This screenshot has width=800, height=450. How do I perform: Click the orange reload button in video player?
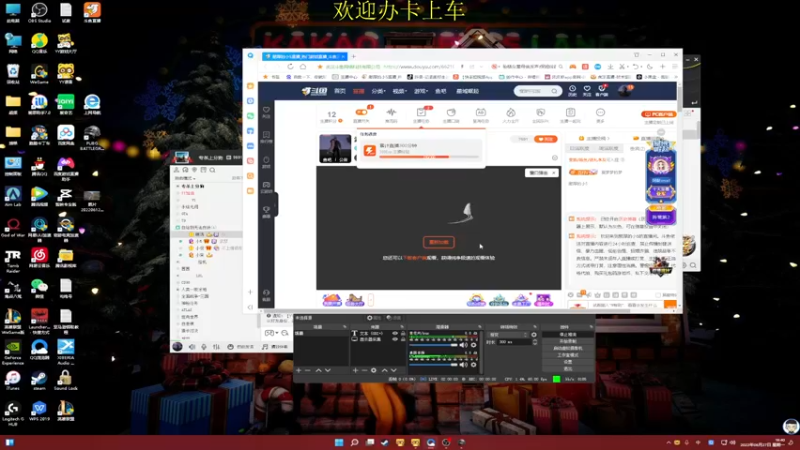439,242
